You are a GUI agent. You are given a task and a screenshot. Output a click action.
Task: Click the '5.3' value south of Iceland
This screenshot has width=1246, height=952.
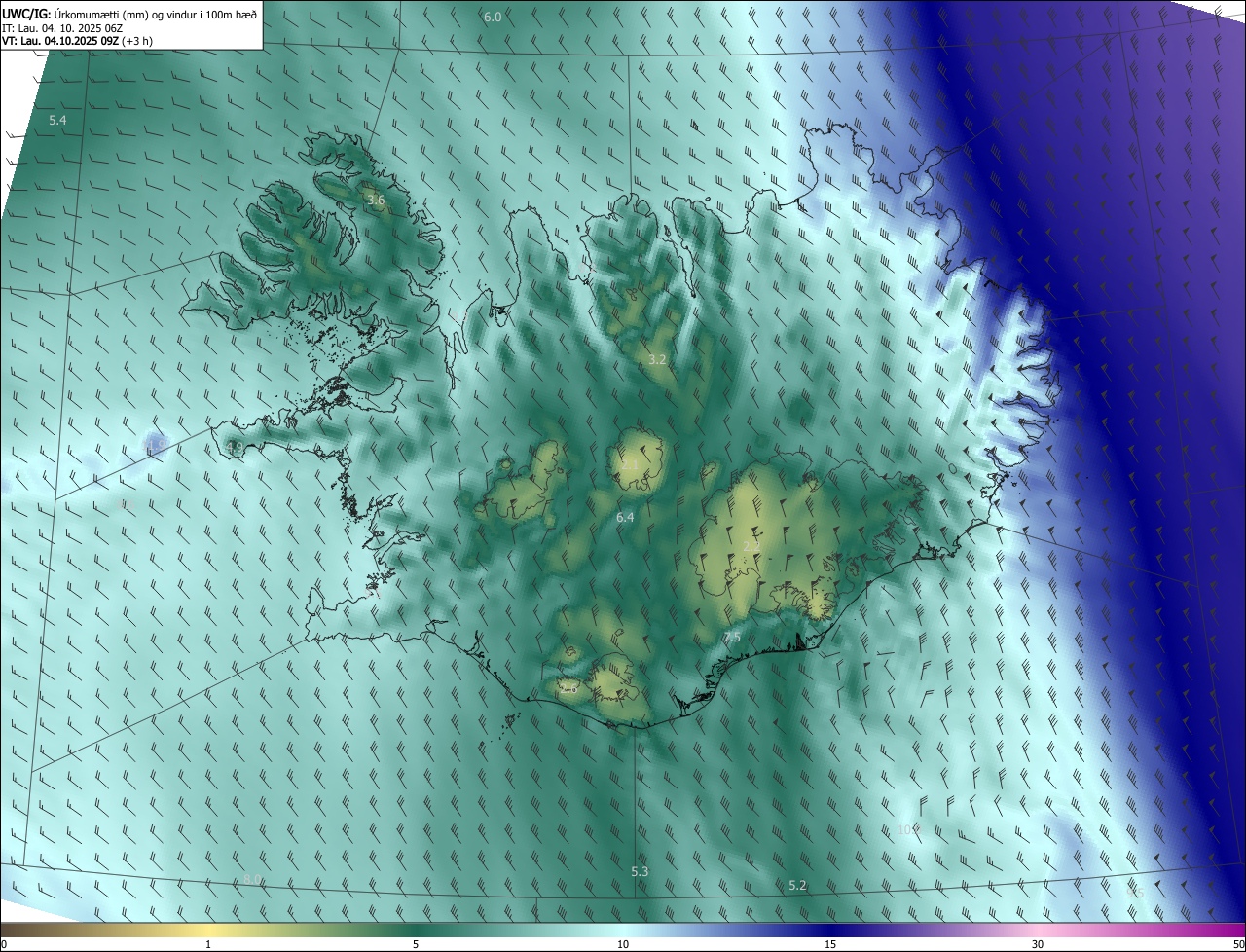click(x=640, y=871)
